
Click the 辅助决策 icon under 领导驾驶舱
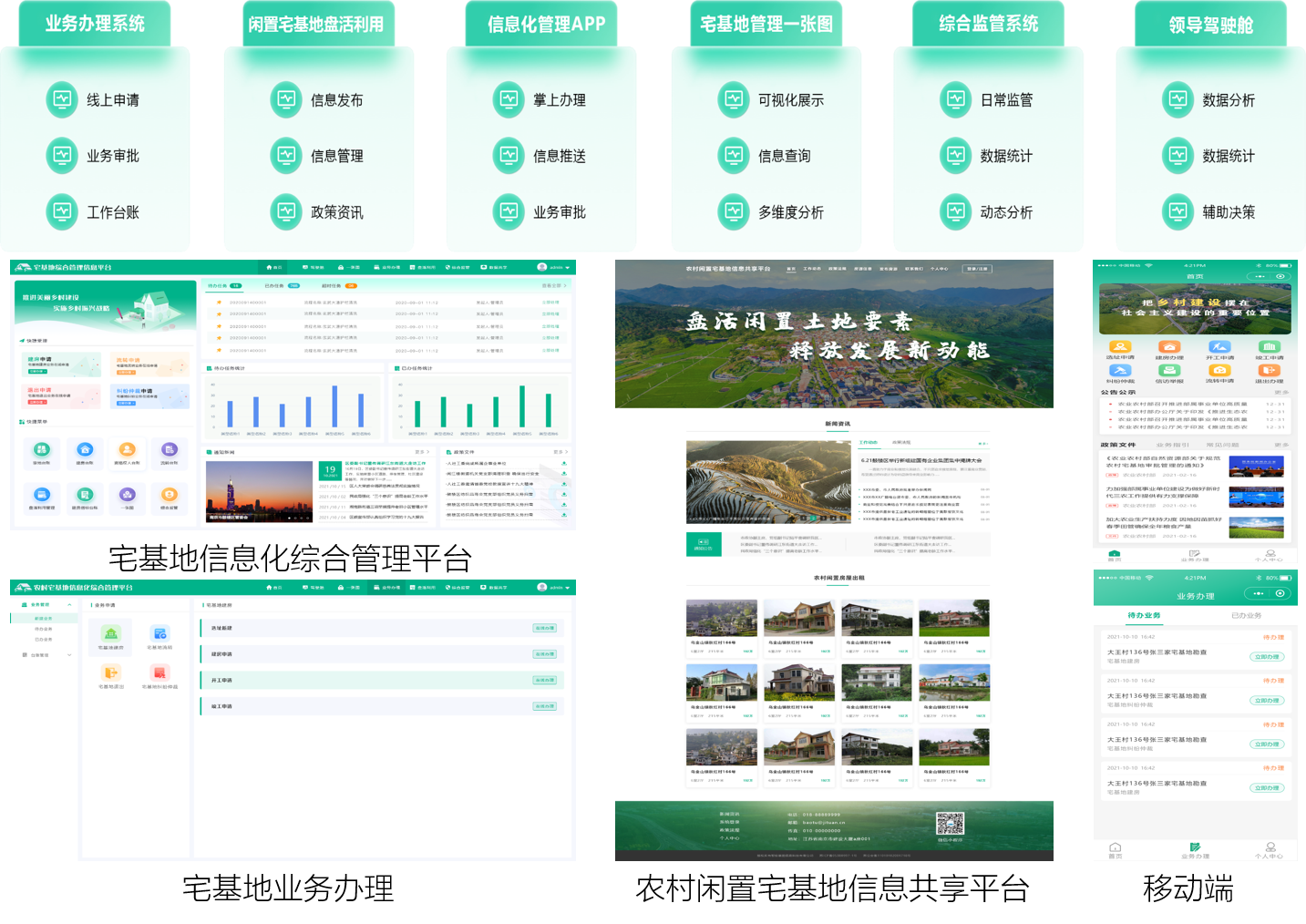click(1177, 212)
